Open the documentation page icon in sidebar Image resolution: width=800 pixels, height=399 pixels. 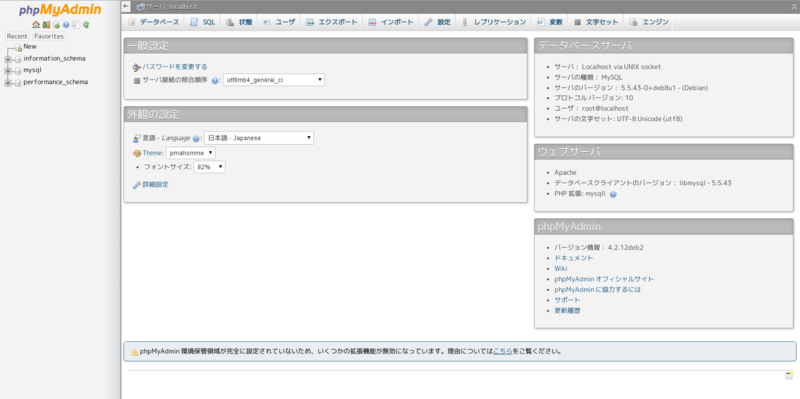[76, 24]
